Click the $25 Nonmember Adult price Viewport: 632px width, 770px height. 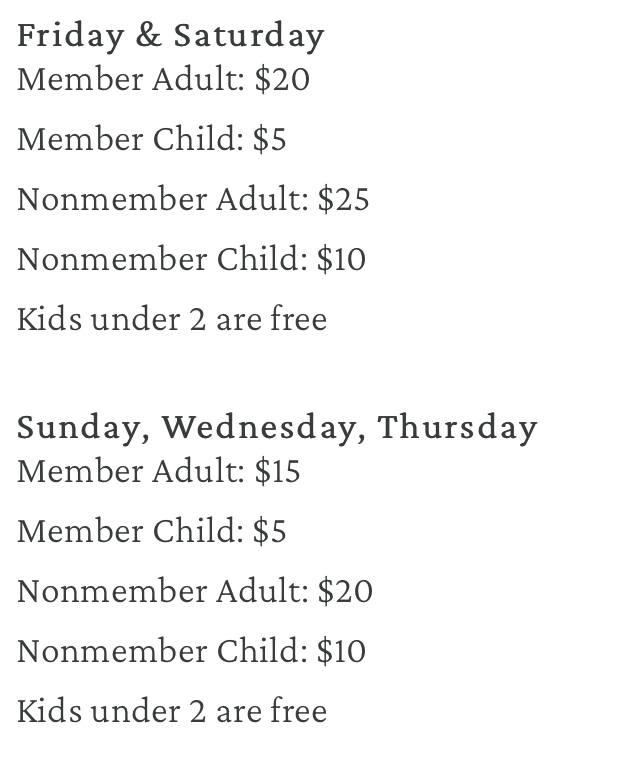[x=343, y=199]
